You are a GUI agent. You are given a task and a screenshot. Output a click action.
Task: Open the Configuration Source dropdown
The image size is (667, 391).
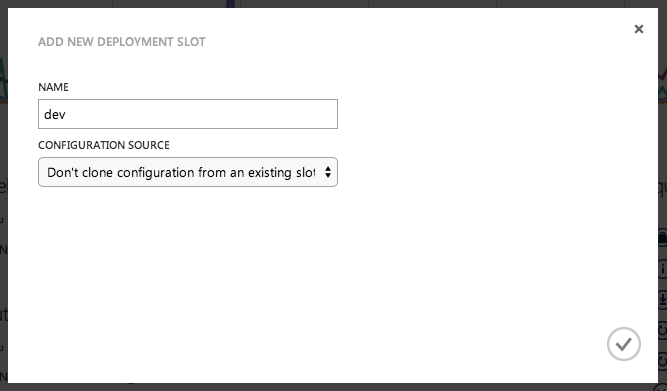[x=188, y=172]
